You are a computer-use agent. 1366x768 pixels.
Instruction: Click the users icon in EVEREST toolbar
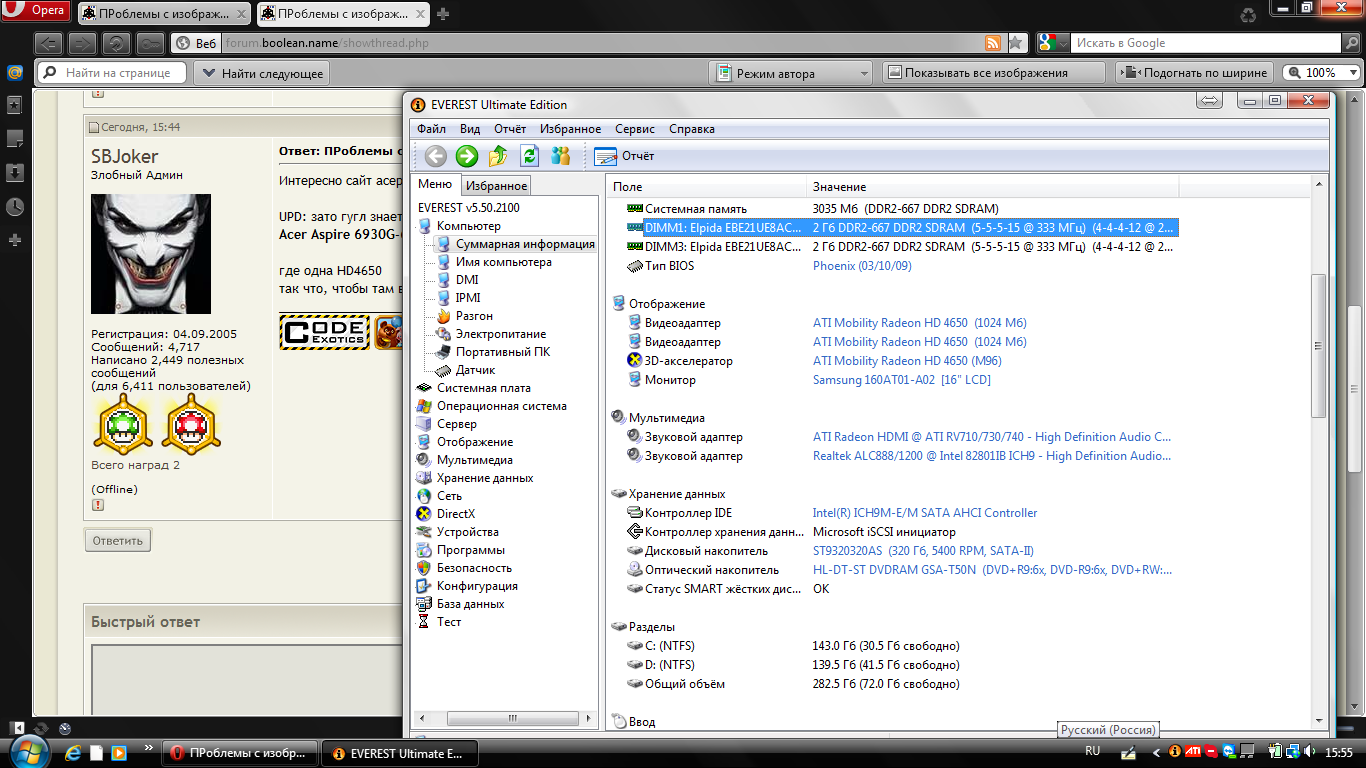point(560,156)
